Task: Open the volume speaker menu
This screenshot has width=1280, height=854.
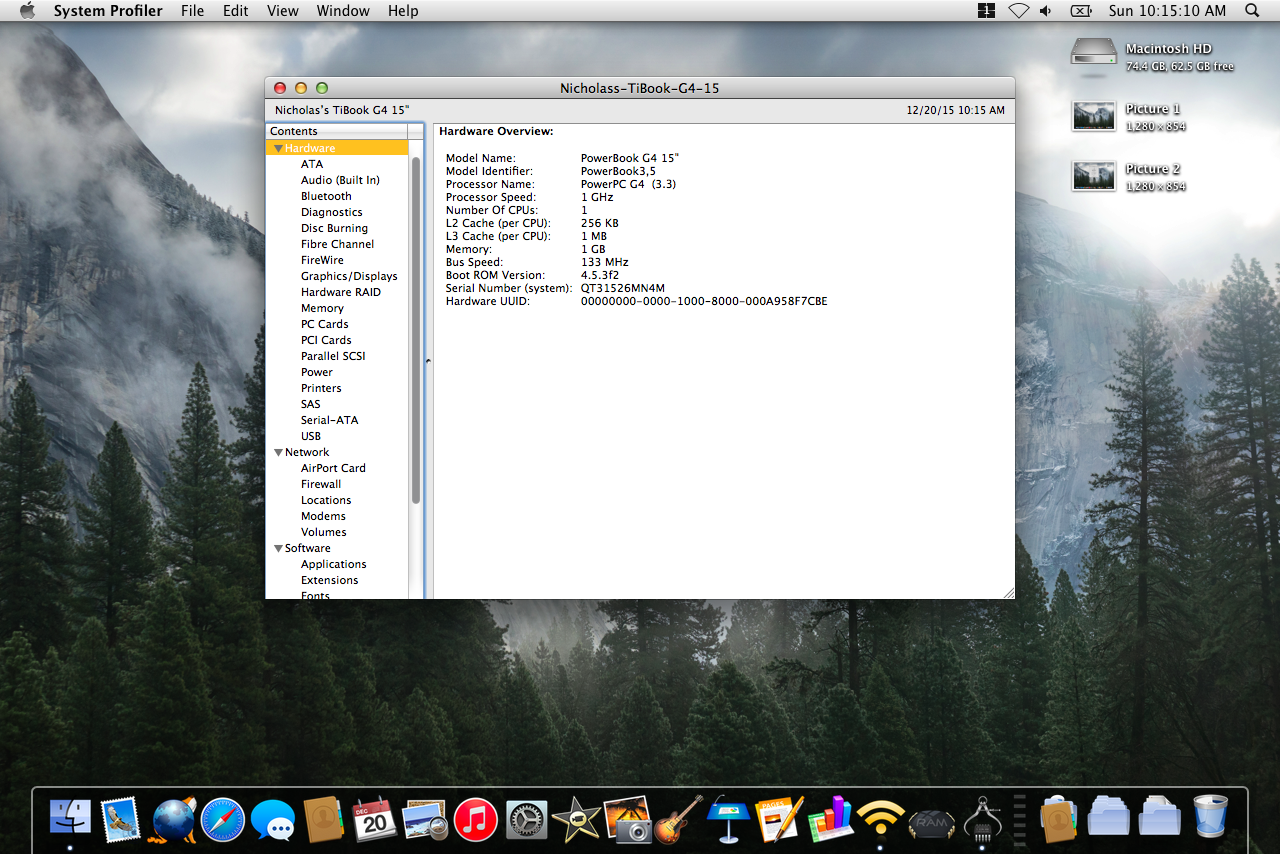Action: pos(1046,11)
